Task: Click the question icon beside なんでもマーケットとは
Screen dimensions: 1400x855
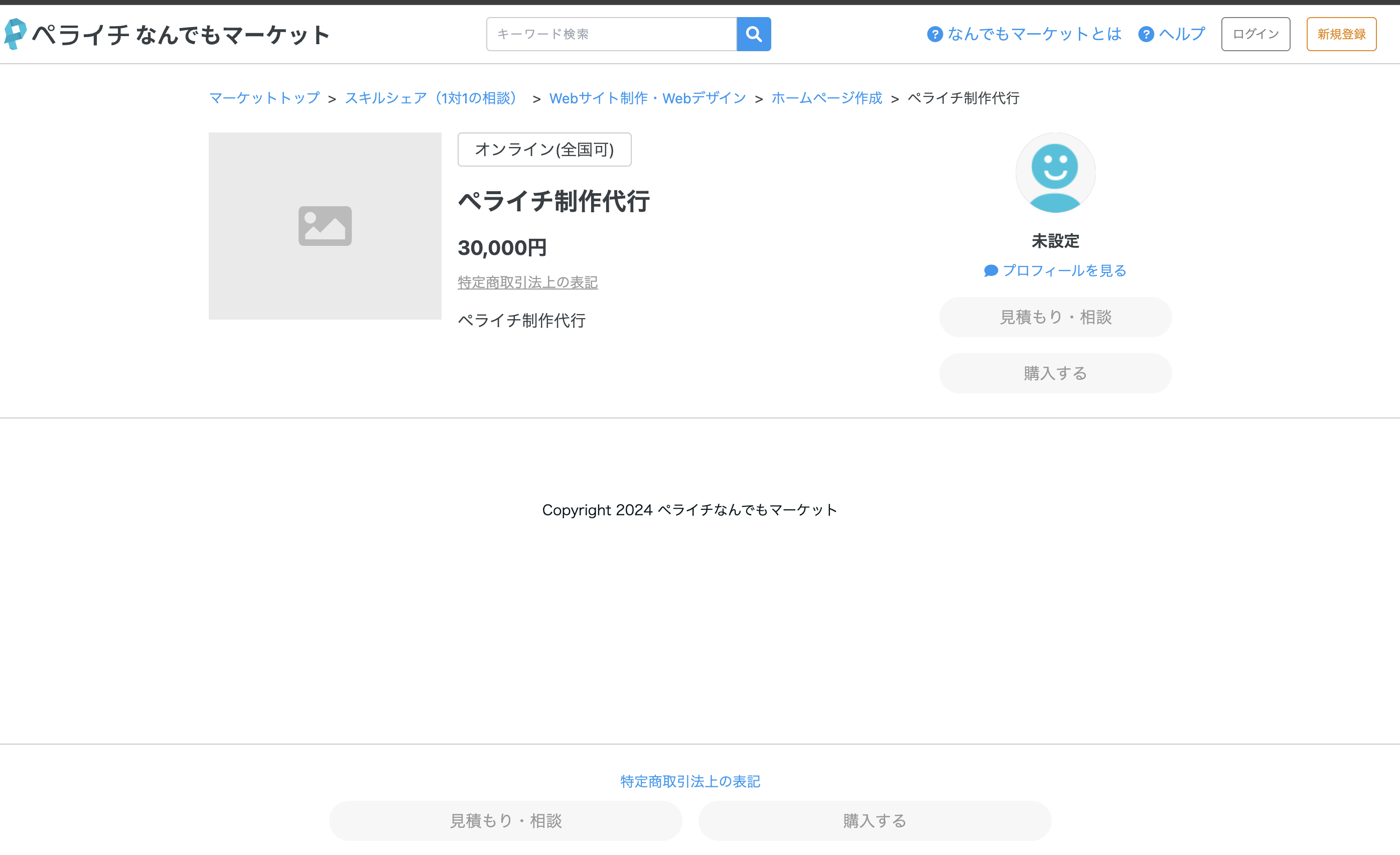Action: 935,34
